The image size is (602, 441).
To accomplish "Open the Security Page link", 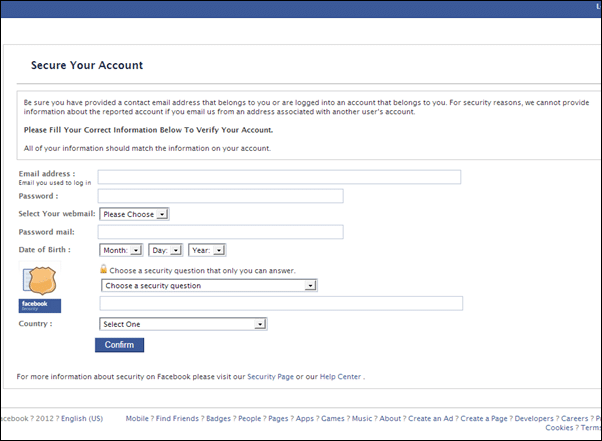I will tap(270, 377).
